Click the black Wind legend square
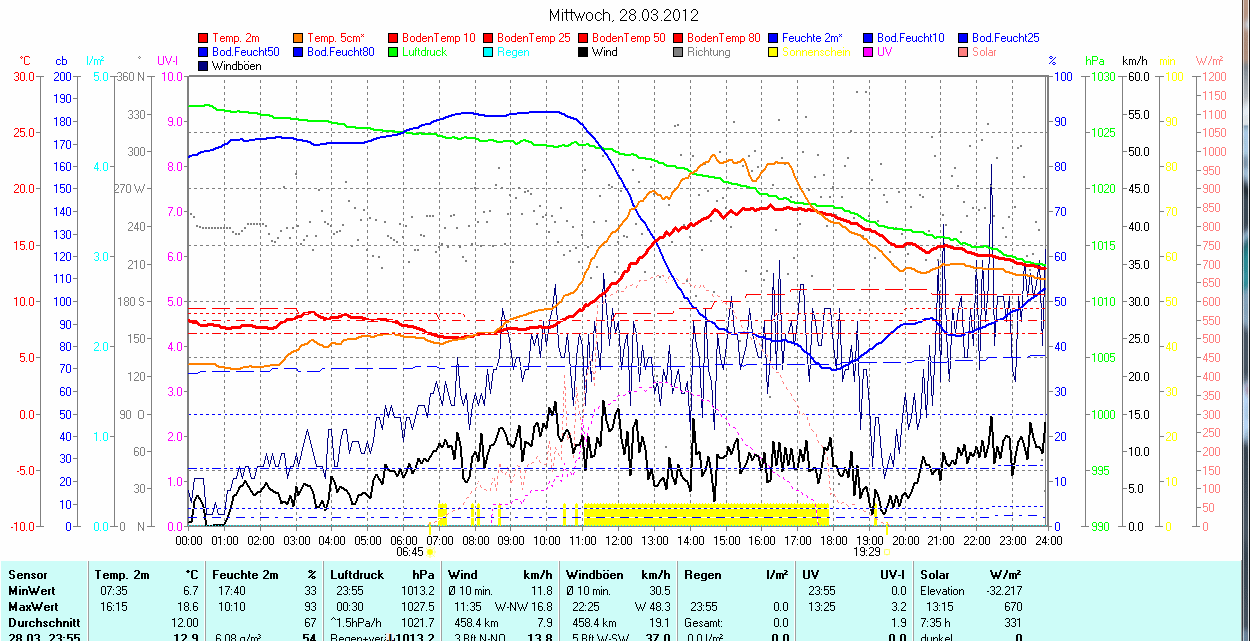 [x=584, y=52]
